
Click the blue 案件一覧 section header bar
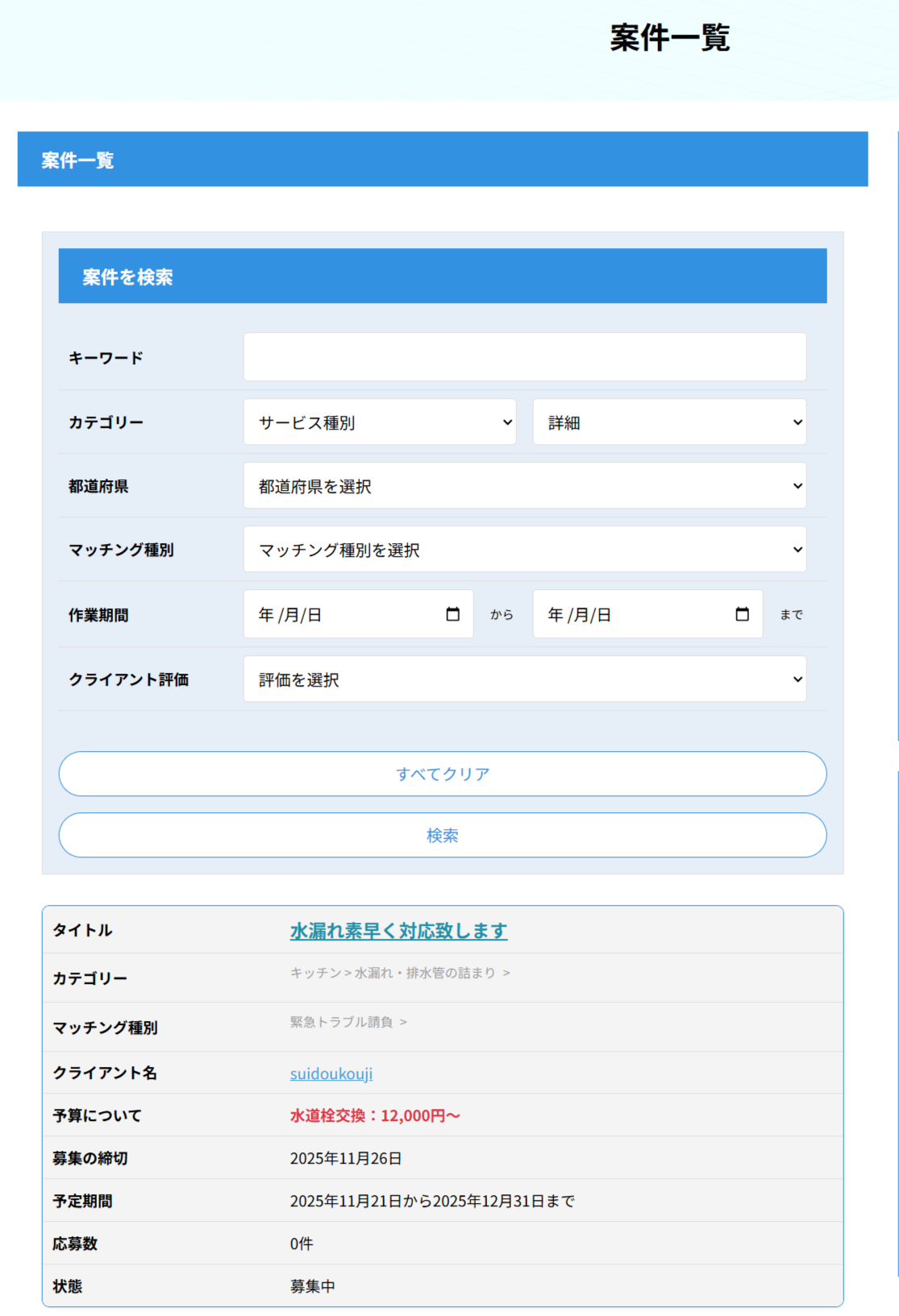[442, 160]
